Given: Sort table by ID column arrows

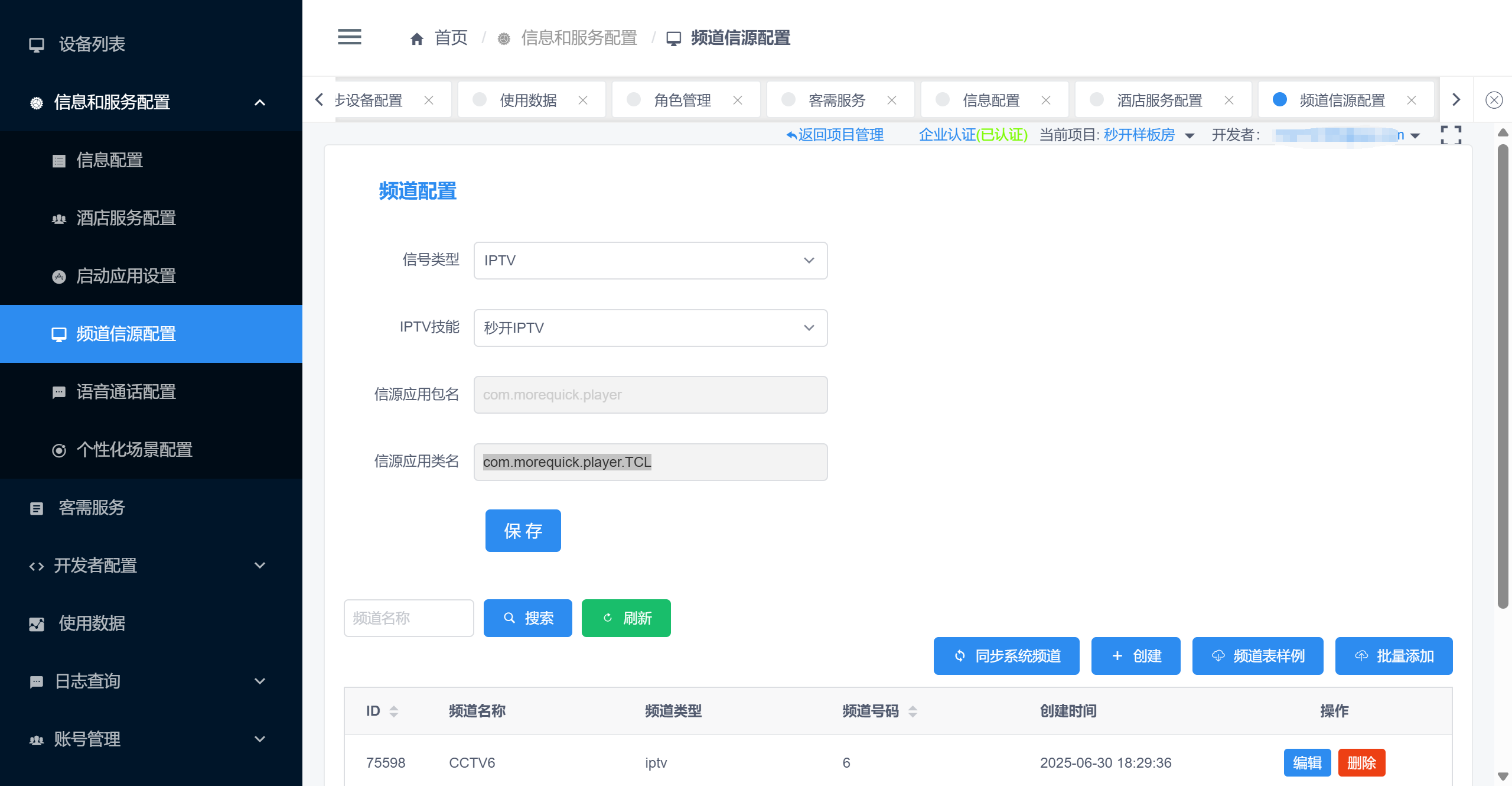Looking at the screenshot, I should tap(393, 711).
